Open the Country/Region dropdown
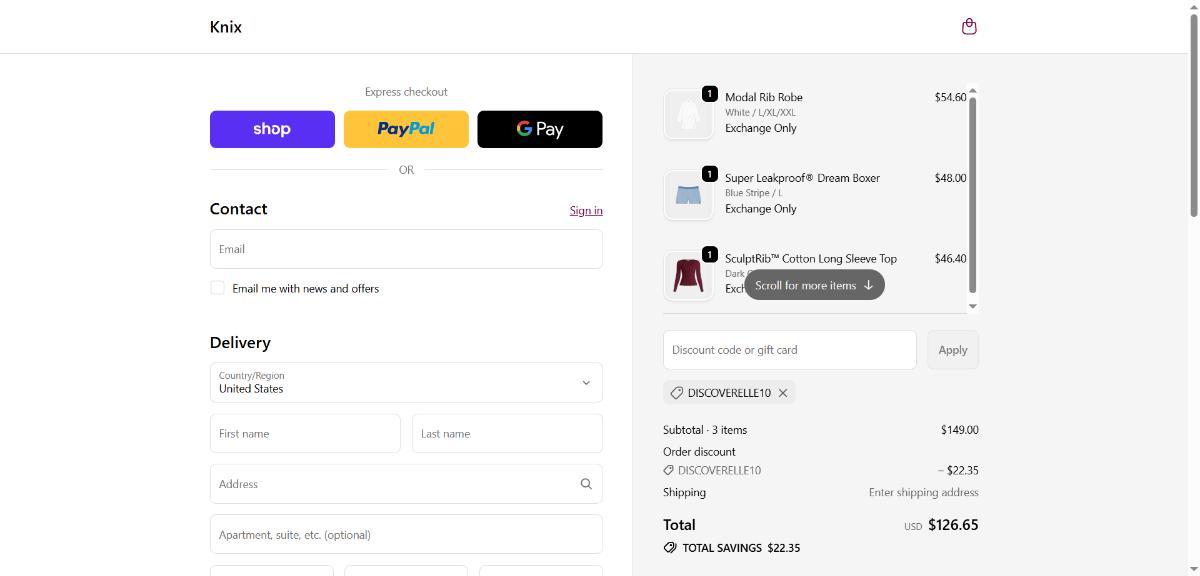1200x576 pixels. 406,383
